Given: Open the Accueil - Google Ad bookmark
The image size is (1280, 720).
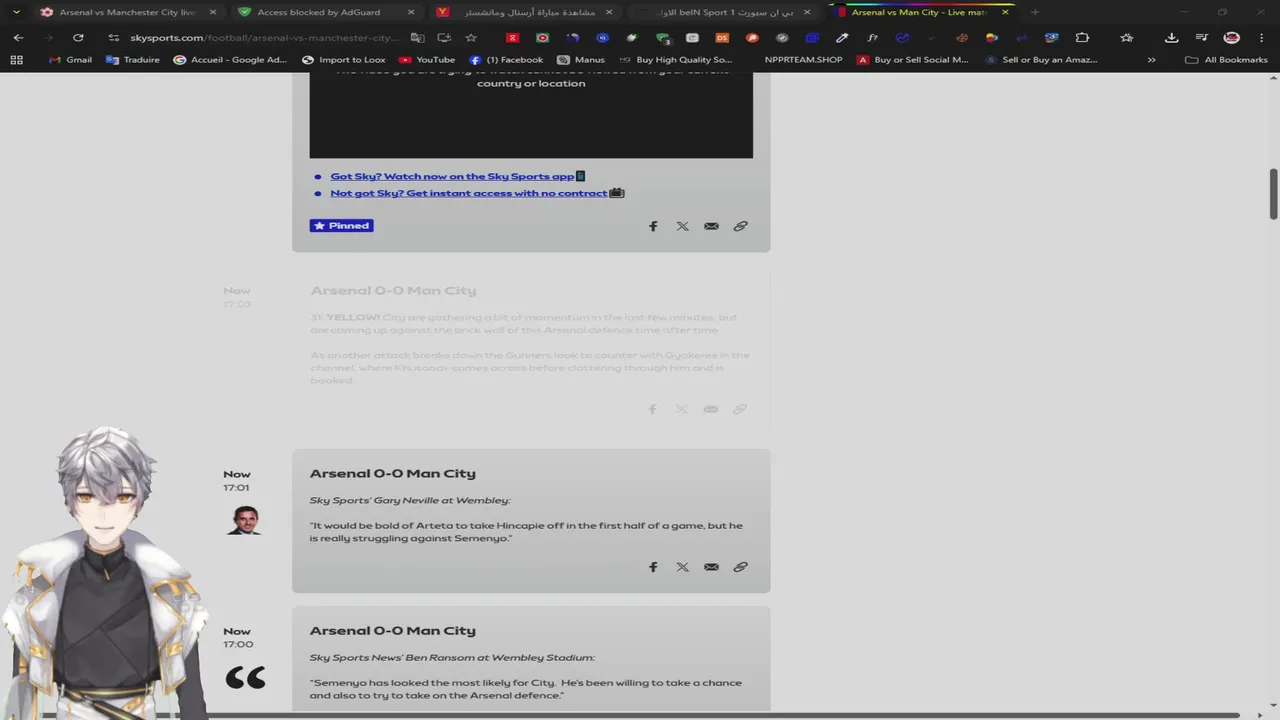Looking at the screenshot, I should (230, 60).
